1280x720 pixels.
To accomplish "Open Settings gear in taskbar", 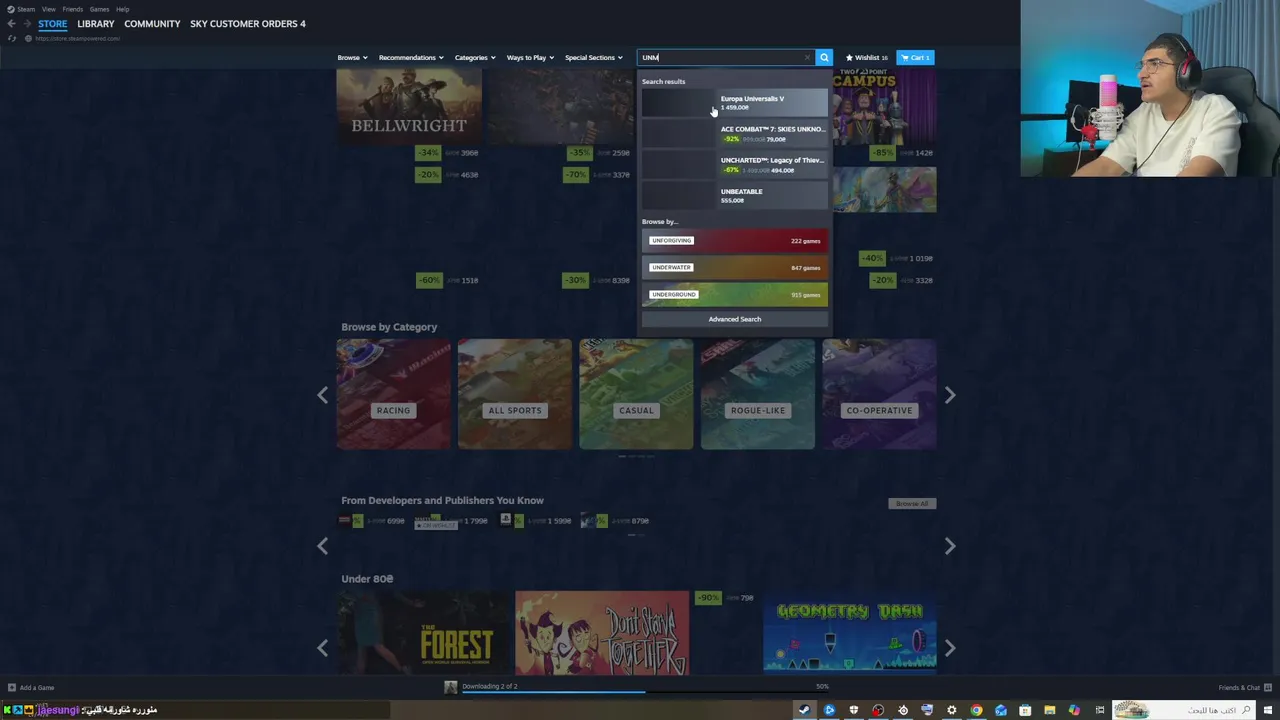I will (951, 710).
